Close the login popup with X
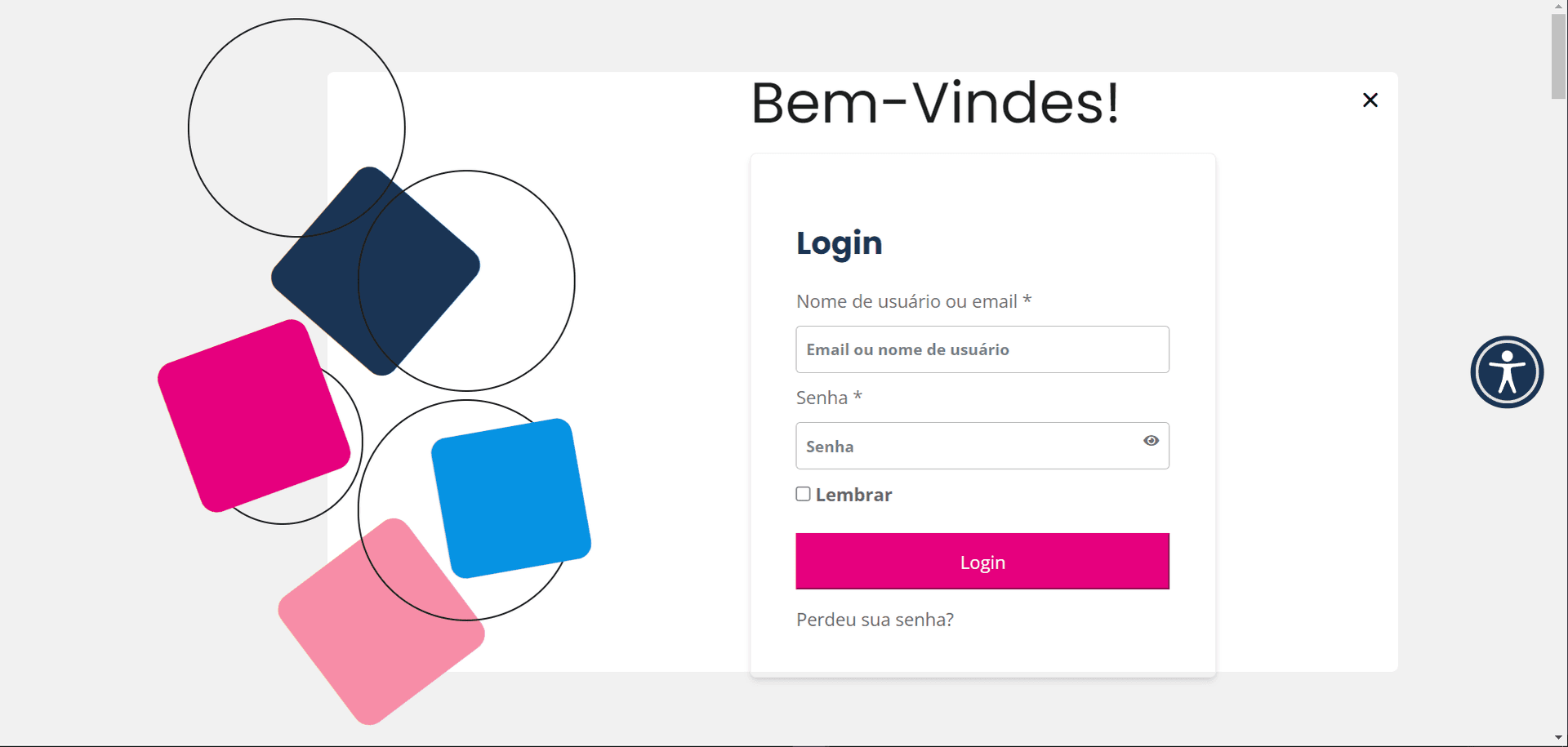1568x747 pixels. pos(1370,100)
